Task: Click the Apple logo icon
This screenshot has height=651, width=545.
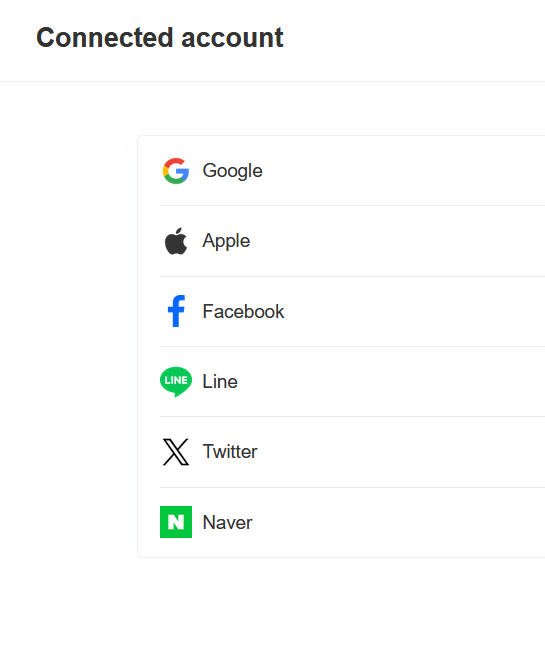Action: 176,241
